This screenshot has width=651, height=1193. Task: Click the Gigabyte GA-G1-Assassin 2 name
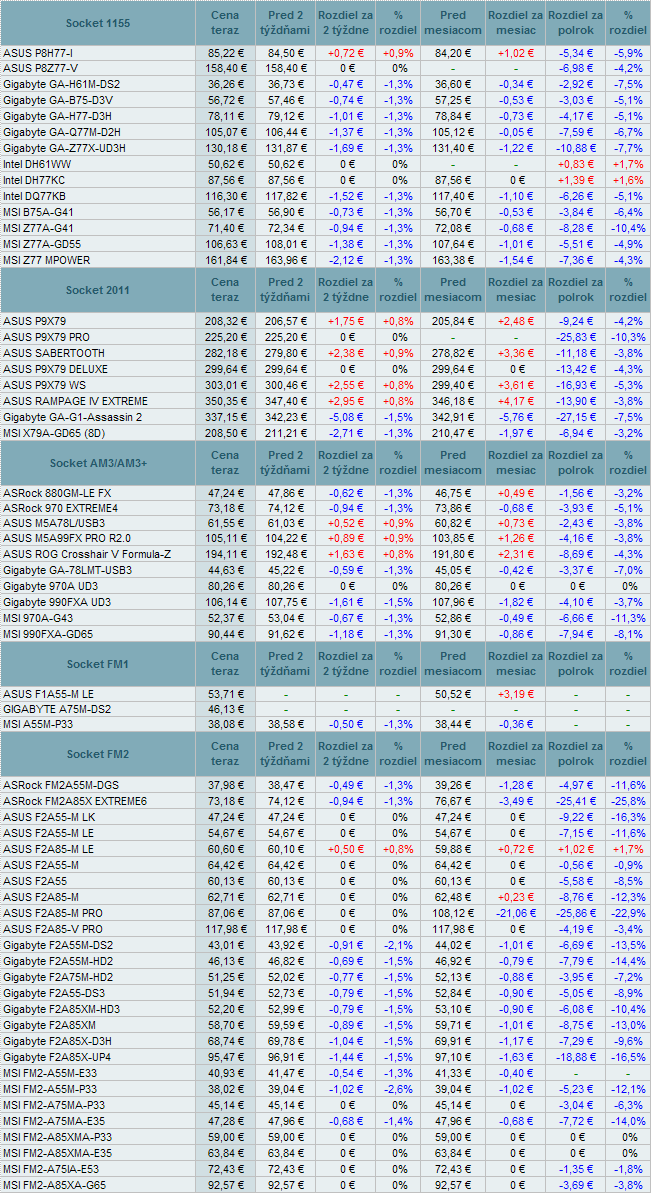(x=72, y=417)
